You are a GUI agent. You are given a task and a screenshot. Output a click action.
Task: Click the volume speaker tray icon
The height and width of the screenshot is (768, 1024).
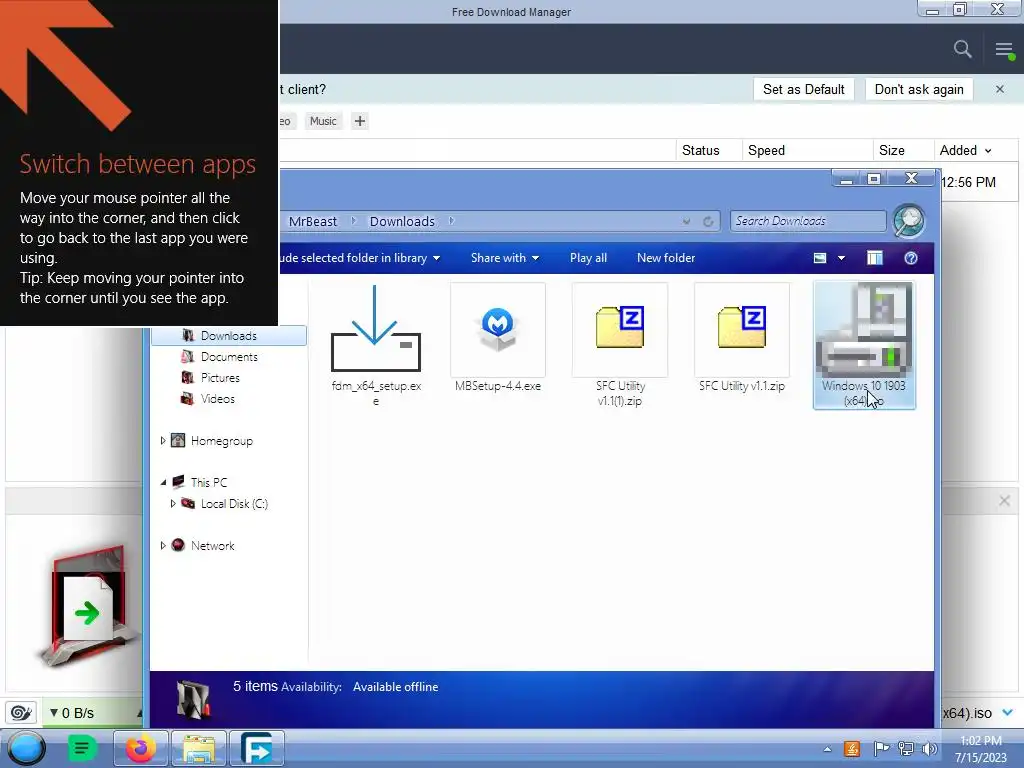pos(930,748)
